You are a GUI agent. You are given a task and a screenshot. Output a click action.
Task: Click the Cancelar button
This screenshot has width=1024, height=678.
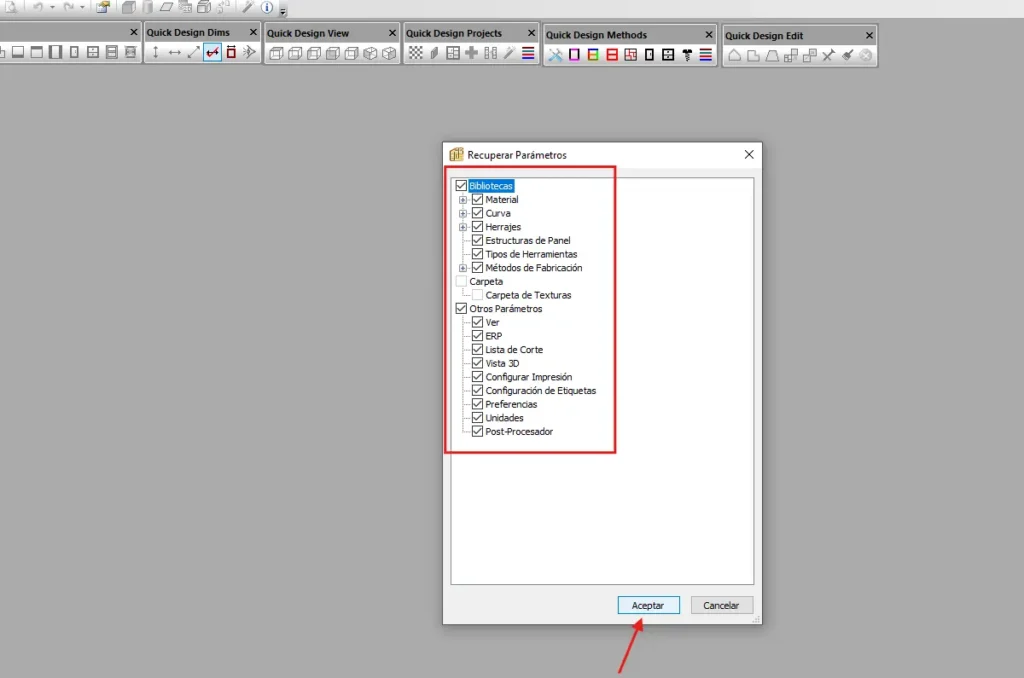[x=721, y=606]
